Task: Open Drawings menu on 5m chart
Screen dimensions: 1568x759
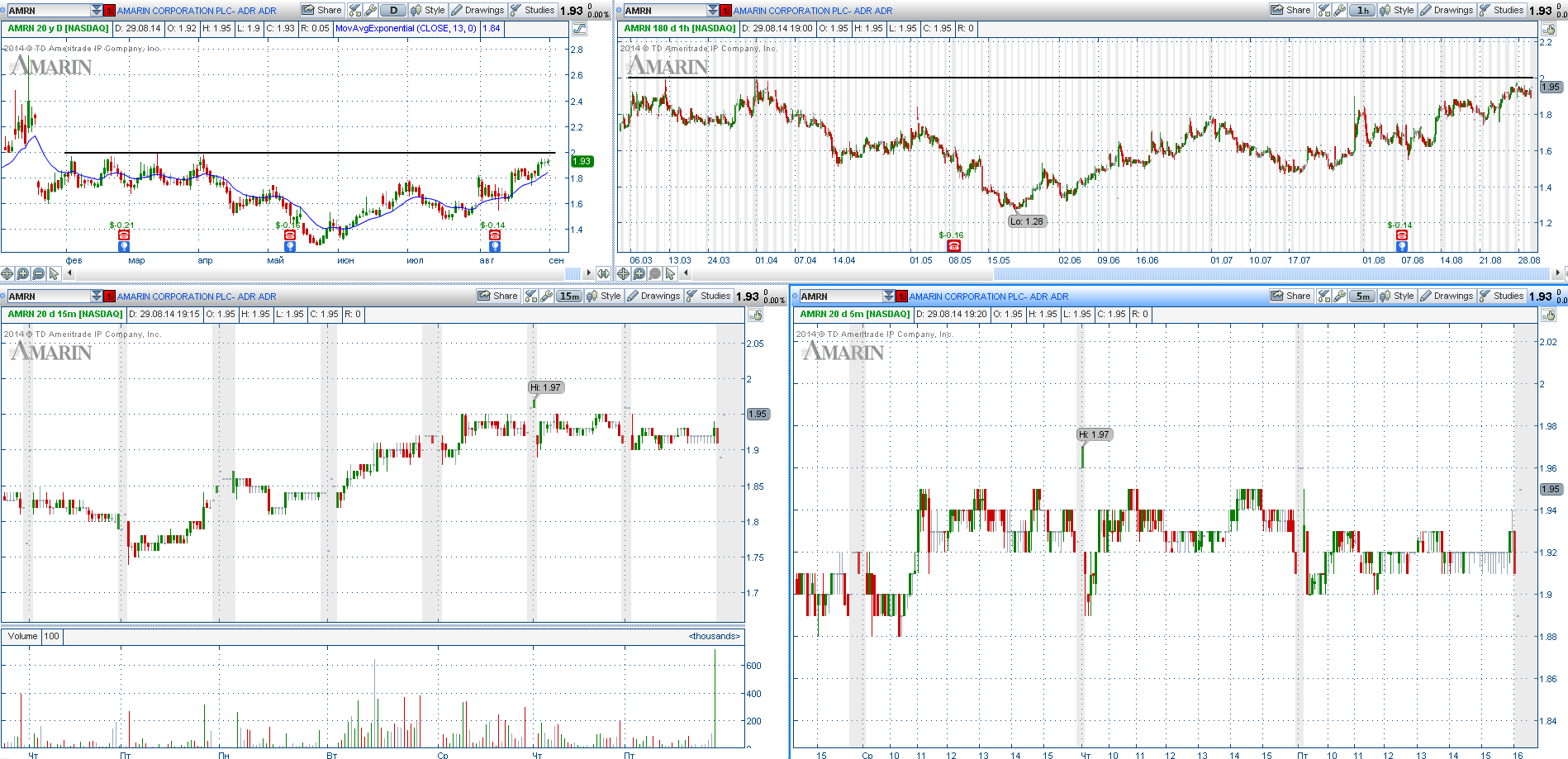Action: [1447, 296]
